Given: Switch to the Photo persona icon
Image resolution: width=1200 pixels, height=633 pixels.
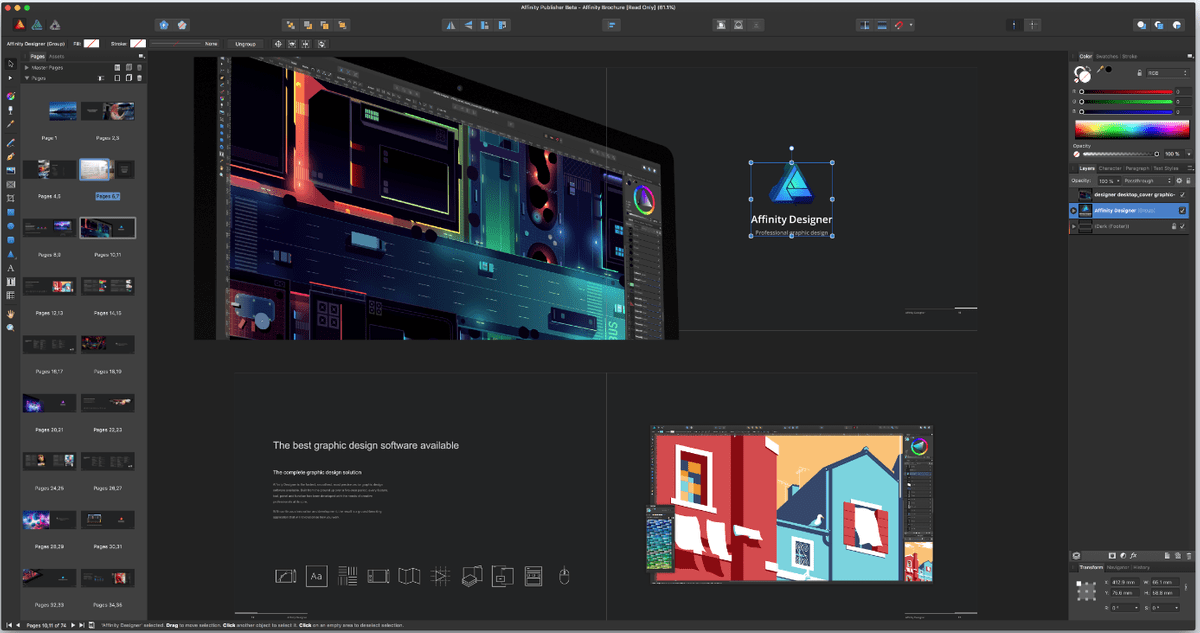Looking at the screenshot, I should [55, 24].
